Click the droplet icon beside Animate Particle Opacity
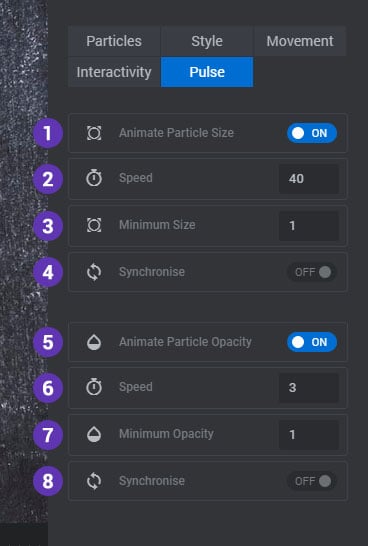Image resolution: width=368 pixels, height=546 pixels. pyautogui.click(x=94, y=342)
